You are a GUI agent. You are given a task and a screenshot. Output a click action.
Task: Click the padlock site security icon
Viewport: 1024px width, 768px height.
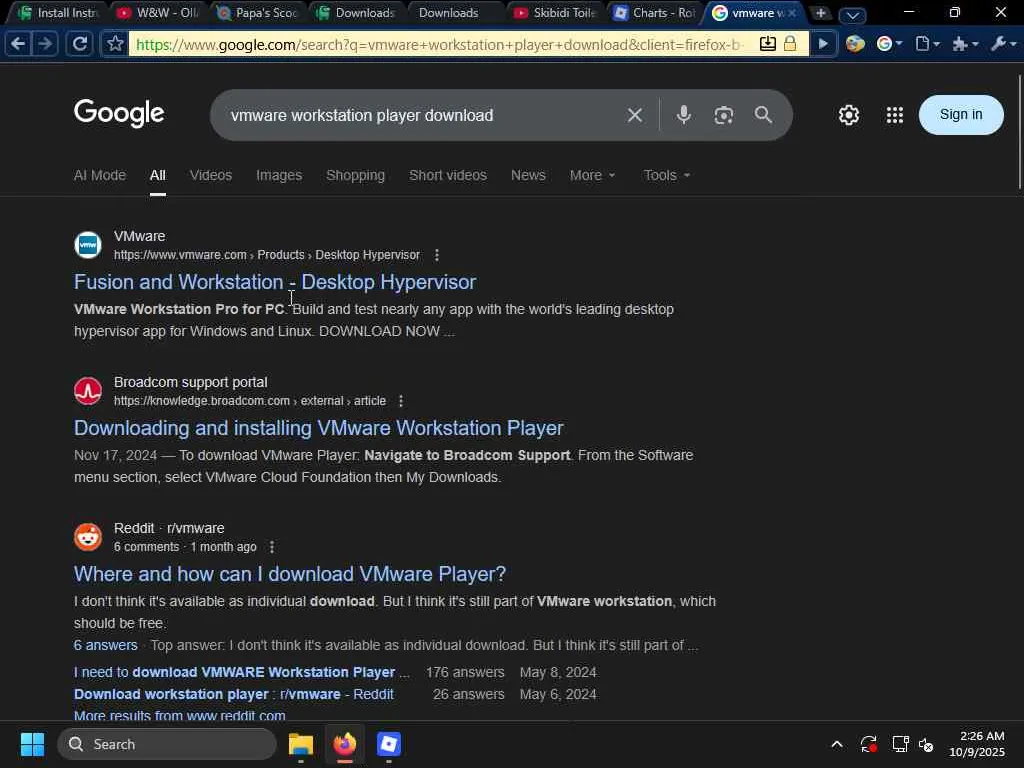tap(790, 44)
